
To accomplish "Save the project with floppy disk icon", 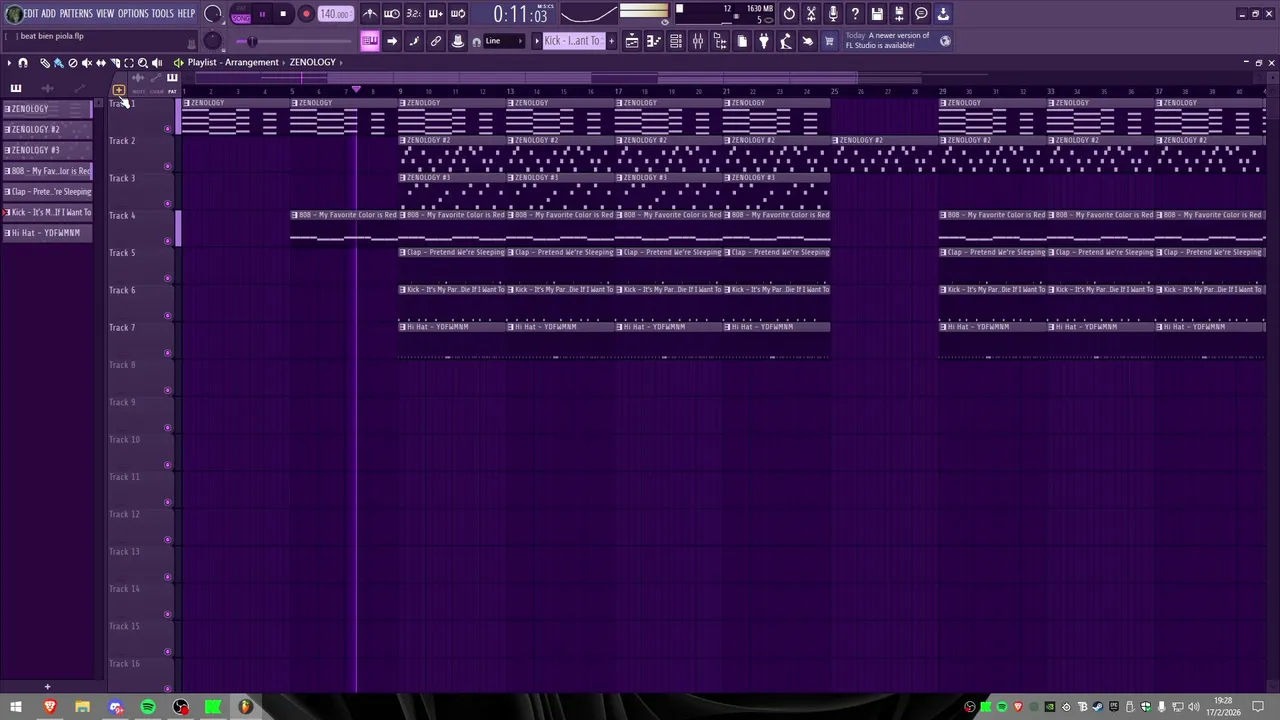I will 877,14.
